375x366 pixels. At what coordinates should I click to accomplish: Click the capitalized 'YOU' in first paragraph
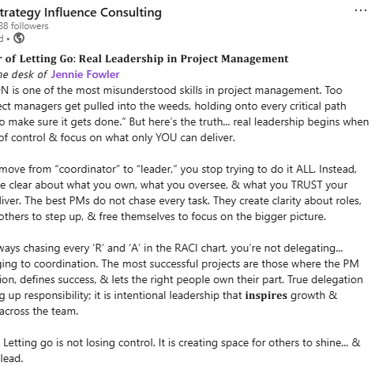pos(166,137)
